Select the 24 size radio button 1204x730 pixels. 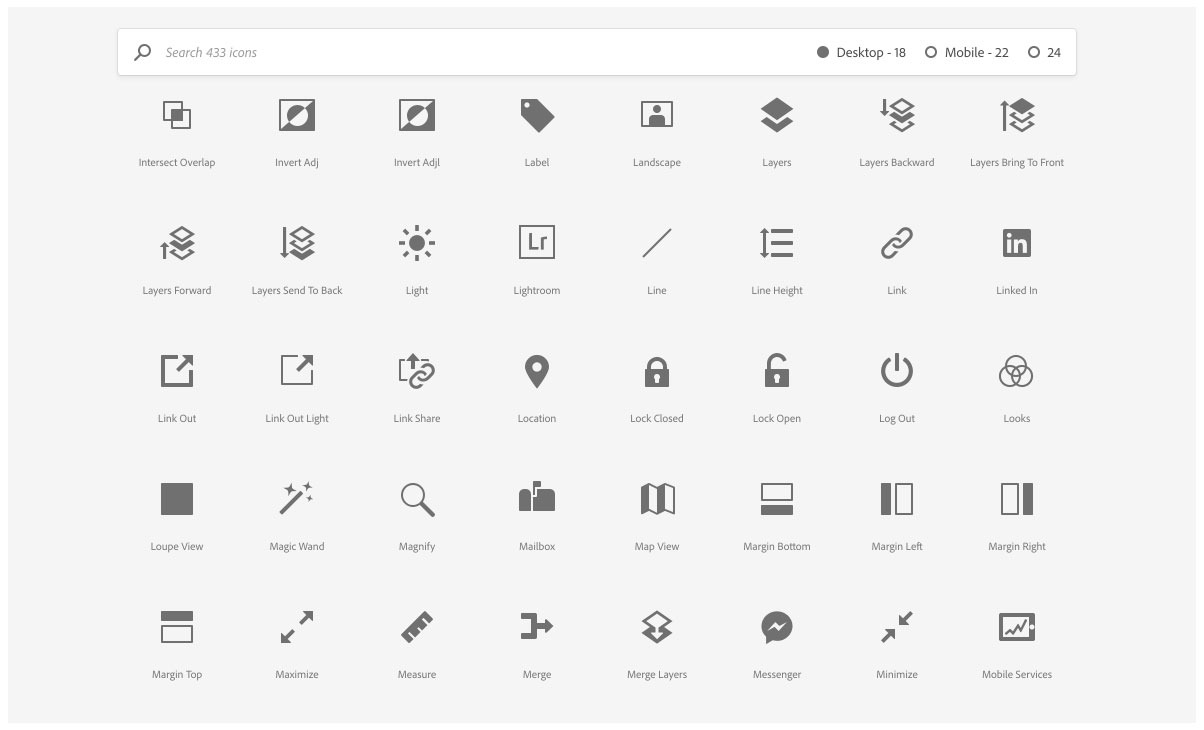click(x=1035, y=51)
